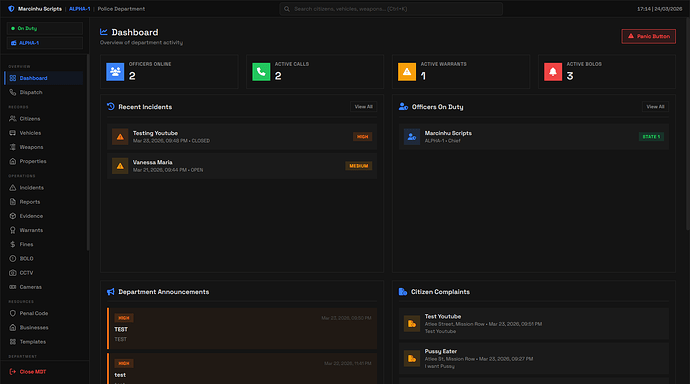Image resolution: width=690 pixels, height=384 pixels.
Task: Click the Vehicles icon in sidebar
Action: tap(13, 133)
